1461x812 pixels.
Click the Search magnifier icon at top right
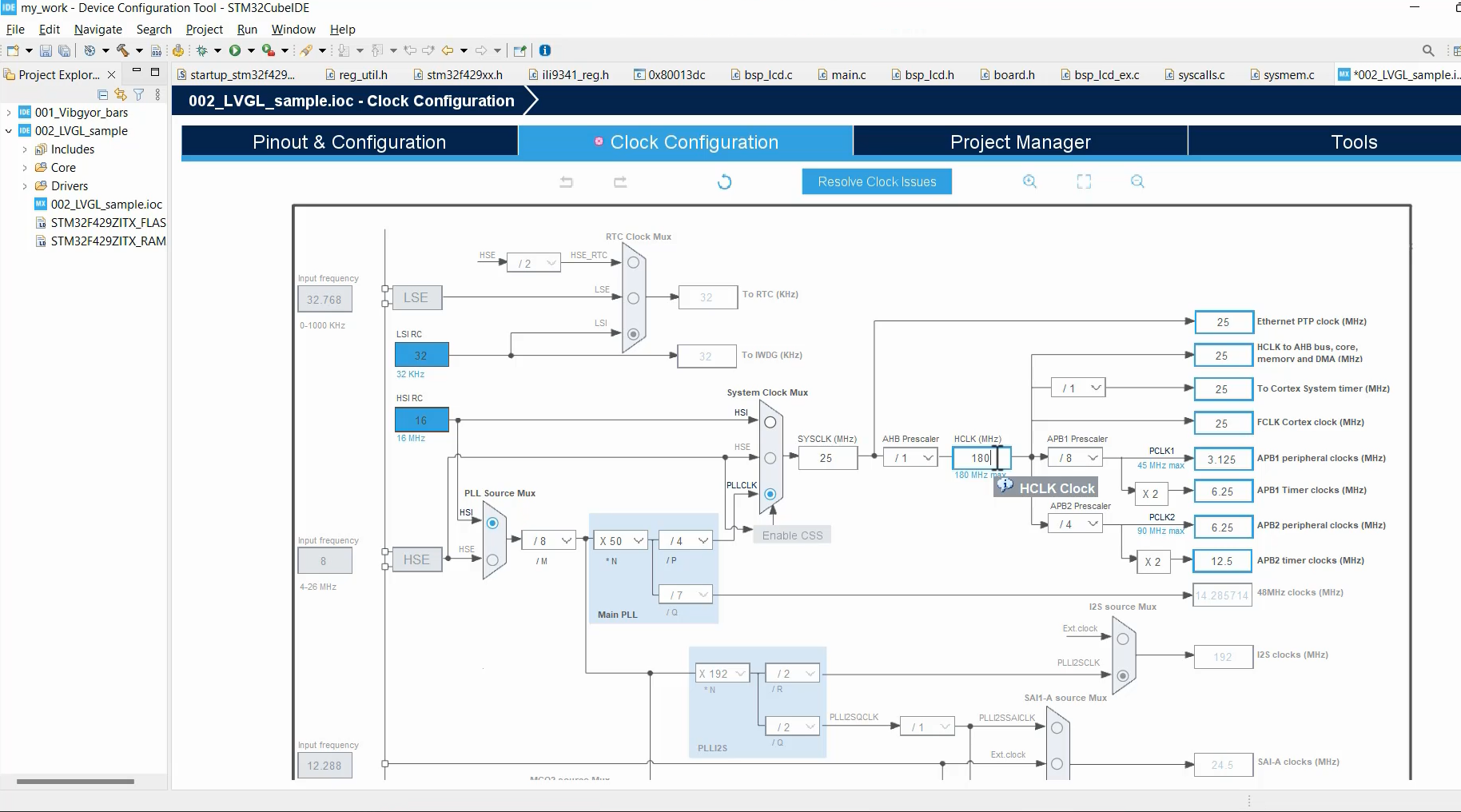click(1428, 50)
